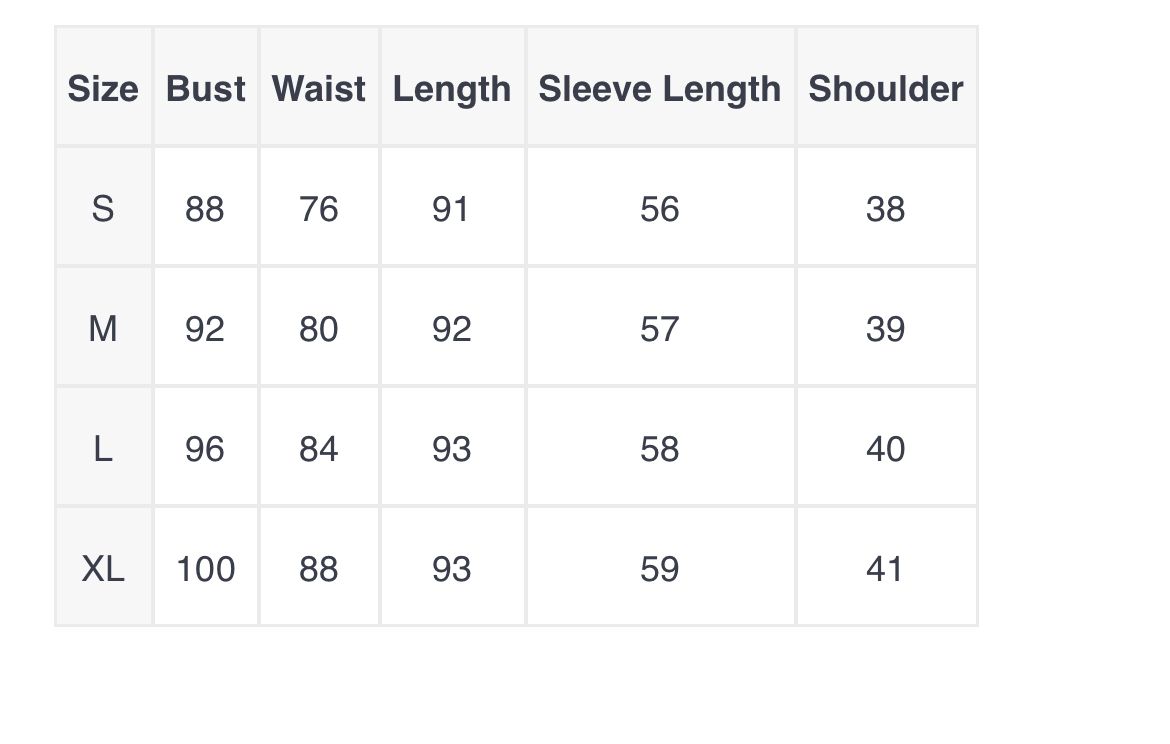Select the shoulder value 41 for XL
This screenshot has height=744, width=1170.
(x=885, y=569)
